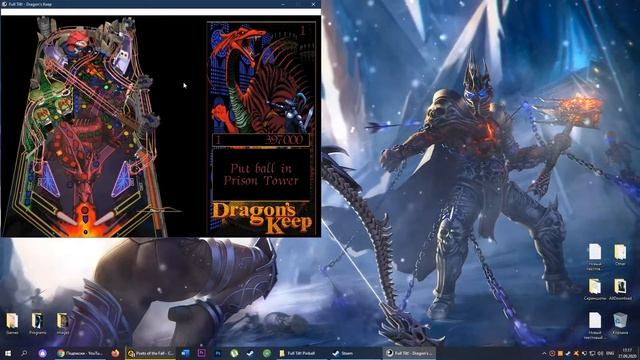Open Premiere Pro from the taskbar

[x=201, y=353]
